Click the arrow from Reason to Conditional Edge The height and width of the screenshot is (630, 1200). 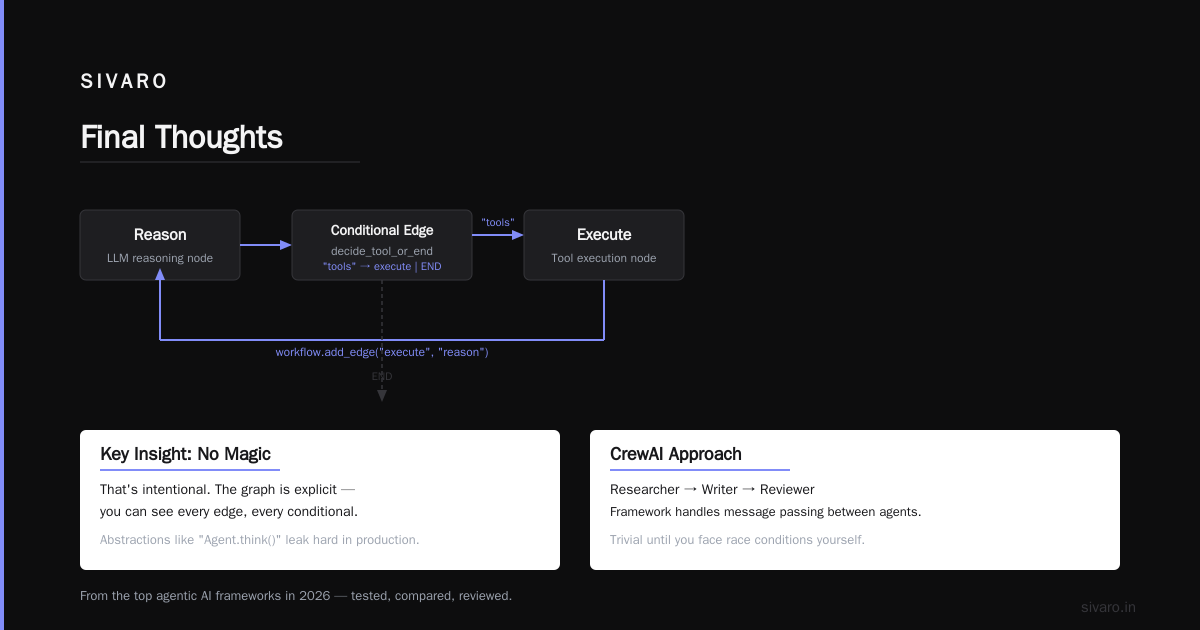(266, 245)
